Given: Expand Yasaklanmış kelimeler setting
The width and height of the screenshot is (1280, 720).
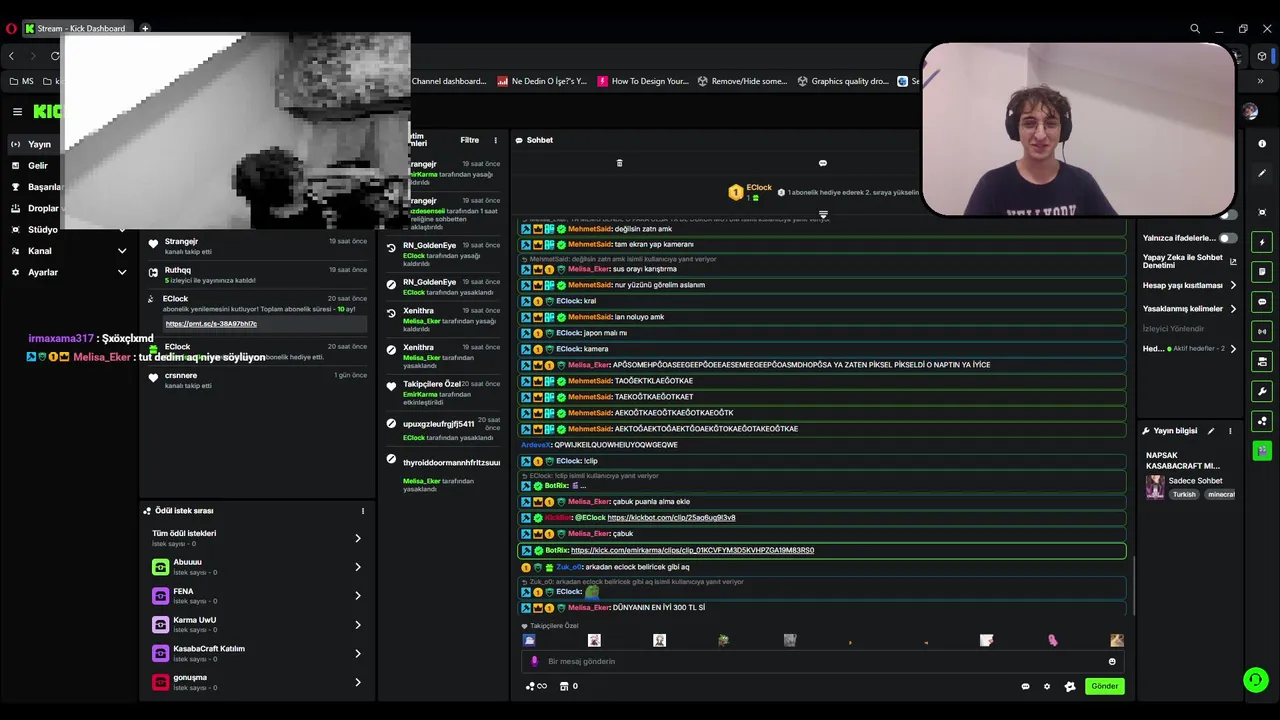Looking at the screenshot, I should pyautogui.click(x=1190, y=309).
